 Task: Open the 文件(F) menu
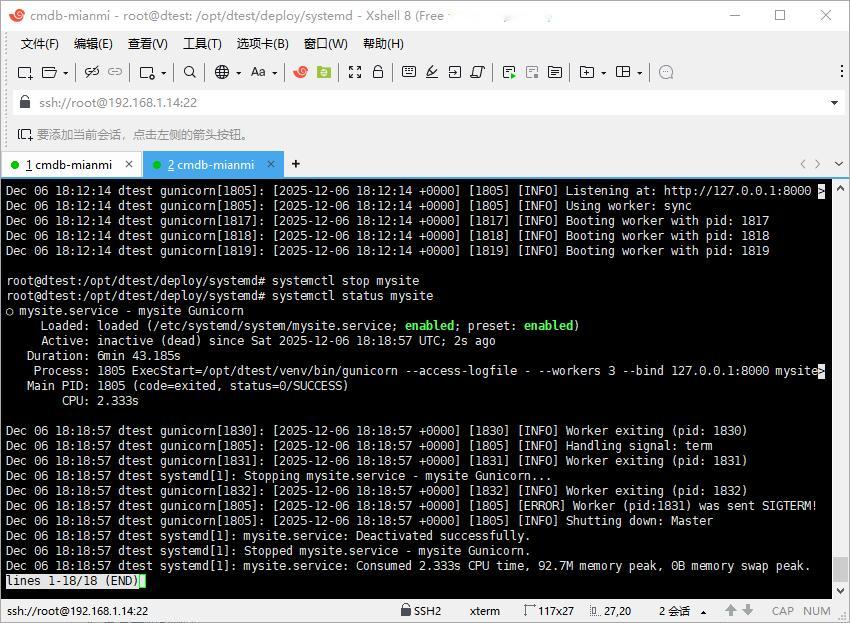coord(40,43)
